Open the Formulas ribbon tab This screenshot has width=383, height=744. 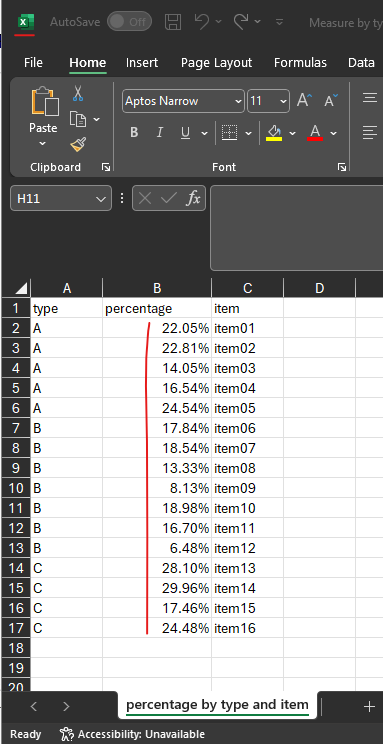300,63
